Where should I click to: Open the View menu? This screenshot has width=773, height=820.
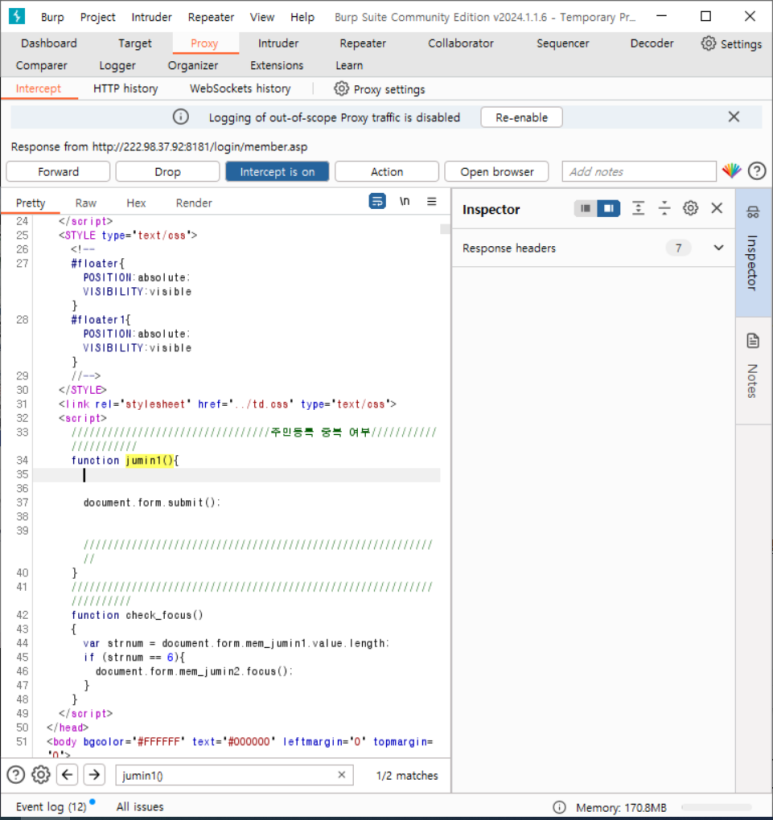(x=262, y=17)
